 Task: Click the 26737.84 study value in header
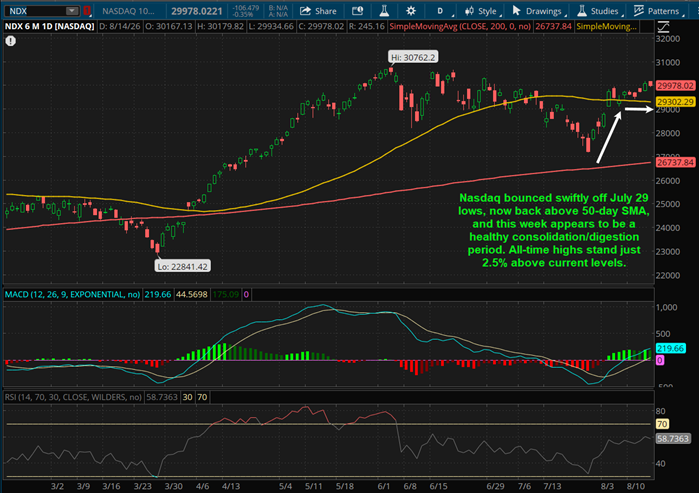coord(553,27)
